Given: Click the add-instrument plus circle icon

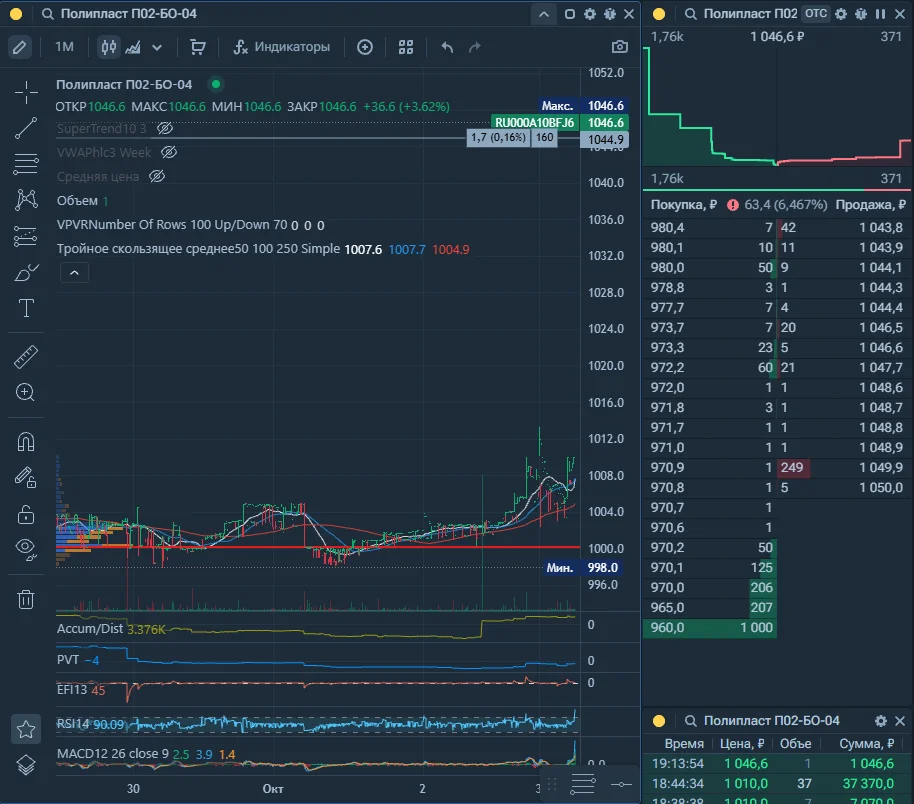Looking at the screenshot, I should click(x=365, y=47).
